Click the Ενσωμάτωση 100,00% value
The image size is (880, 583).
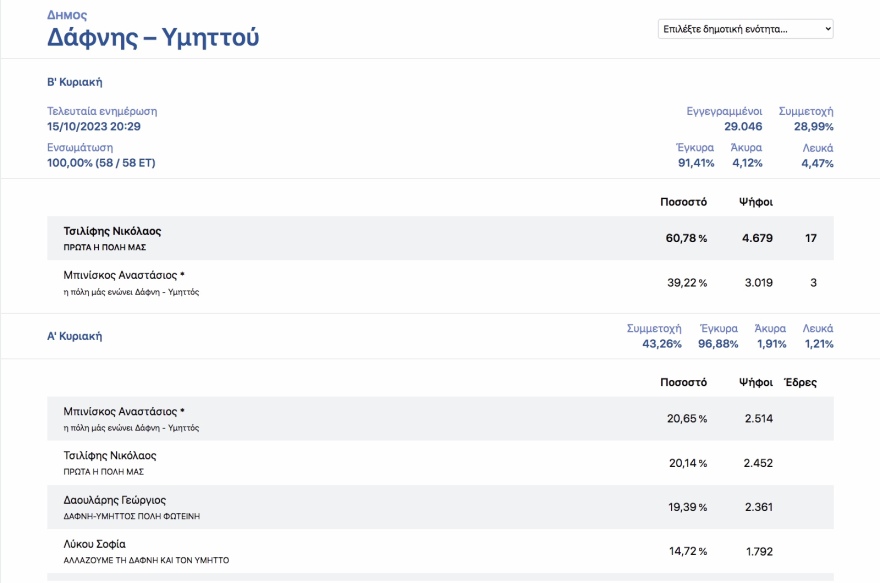click(x=101, y=163)
